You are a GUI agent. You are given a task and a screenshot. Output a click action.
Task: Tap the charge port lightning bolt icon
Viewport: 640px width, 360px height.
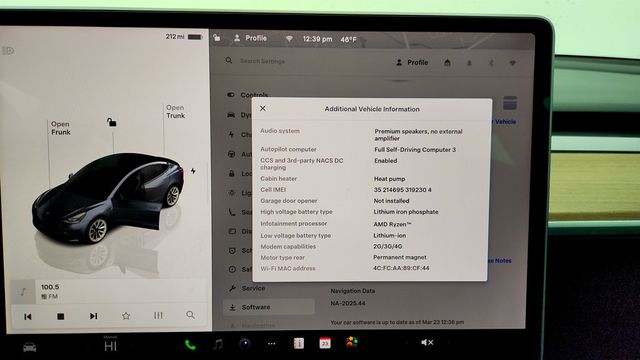pyautogui.click(x=193, y=171)
